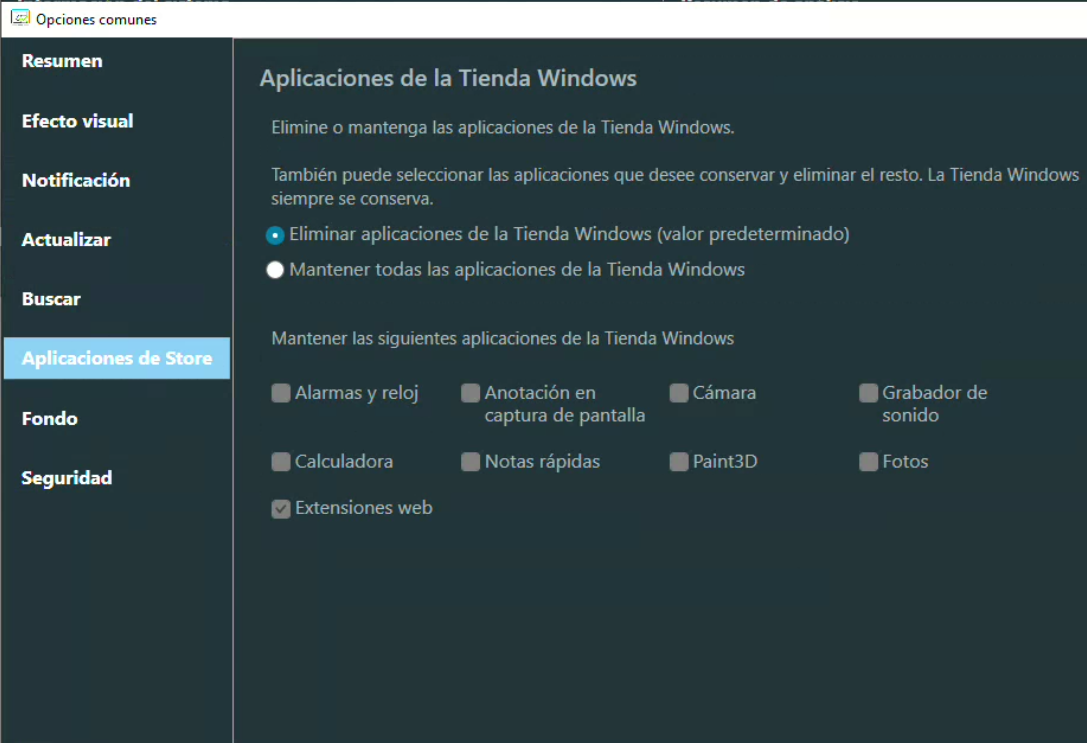The image size is (1087, 743).
Task: Switch to Efecto visual settings
Action: point(77,121)
